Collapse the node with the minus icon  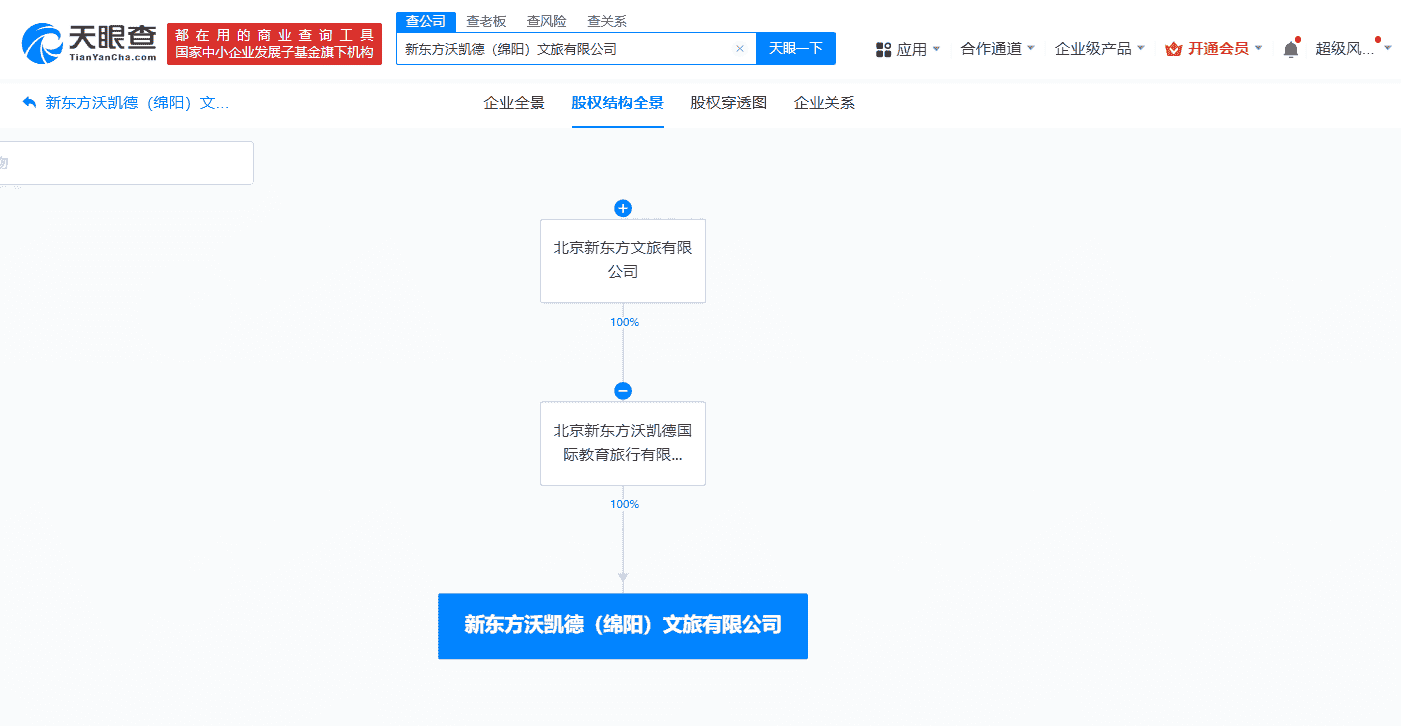623,391
